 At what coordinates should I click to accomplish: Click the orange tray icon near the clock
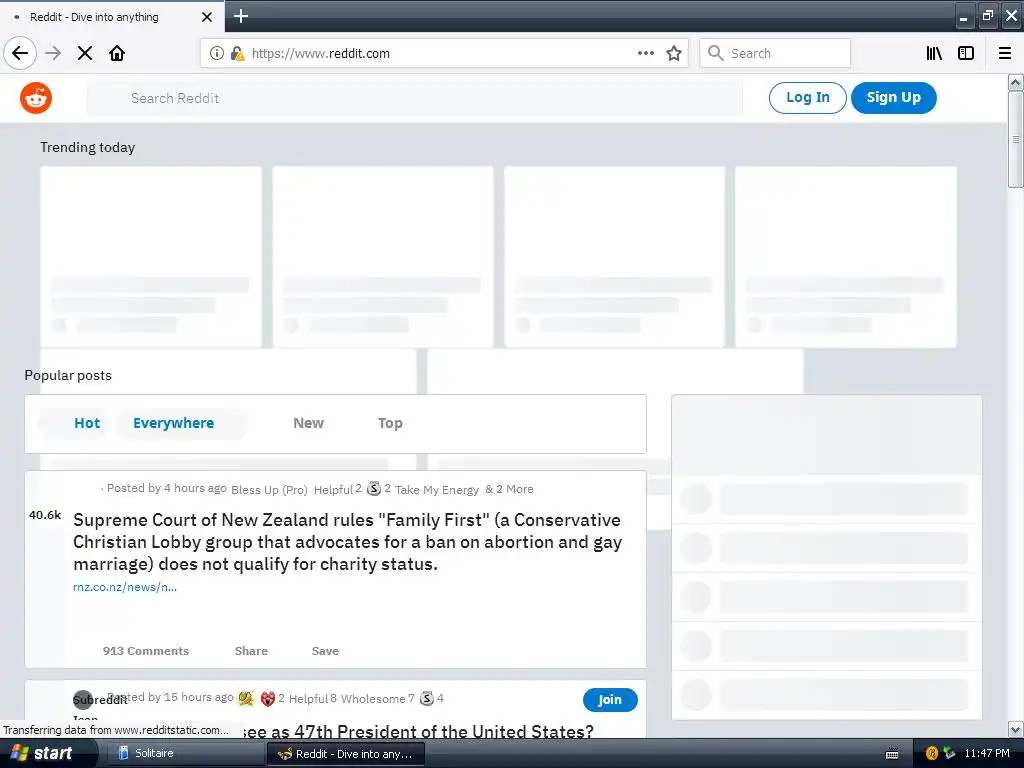pyautogui.click(x=932, y=753)
